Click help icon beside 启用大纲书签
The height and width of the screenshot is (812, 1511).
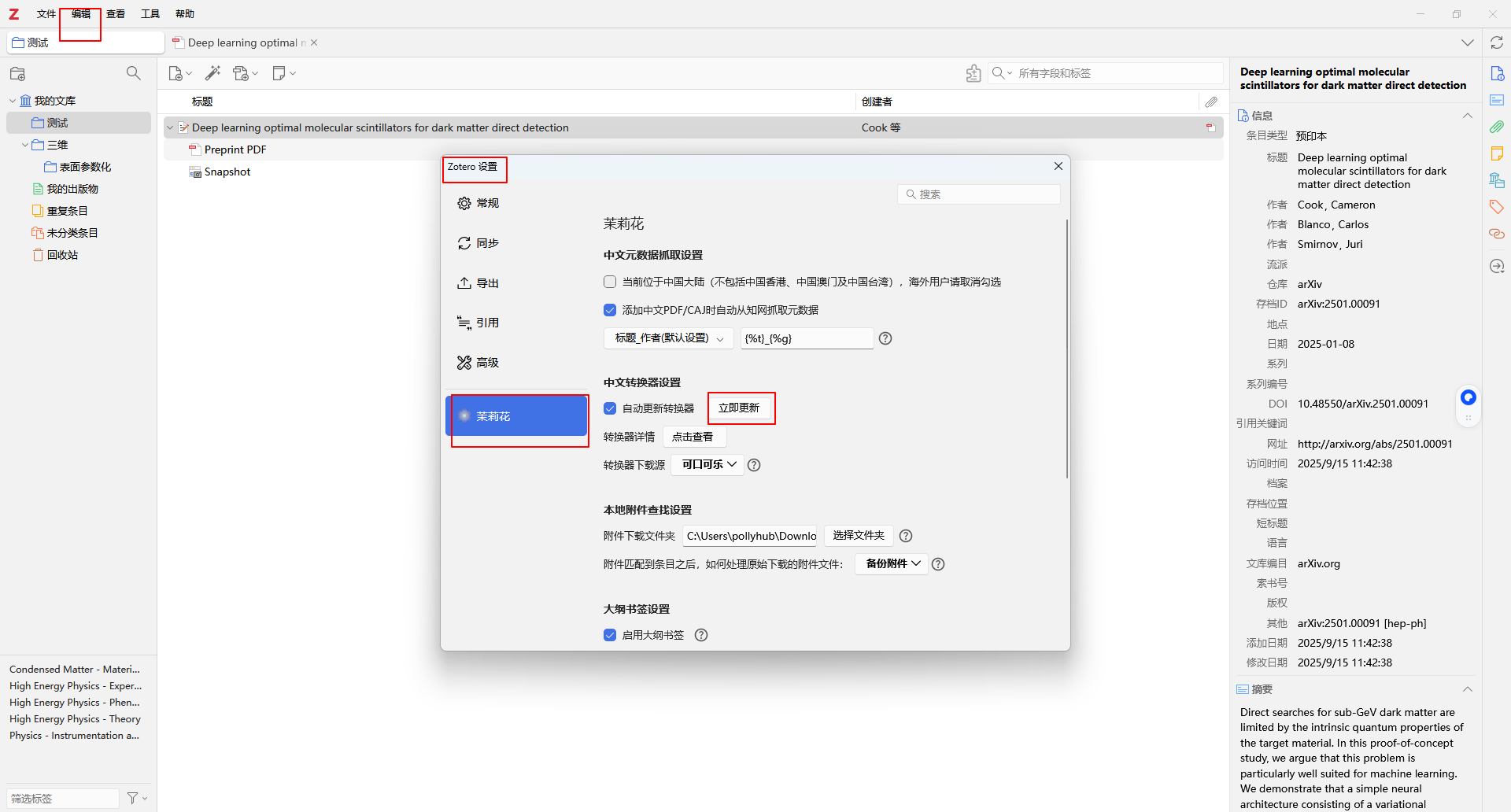point(701,635)
